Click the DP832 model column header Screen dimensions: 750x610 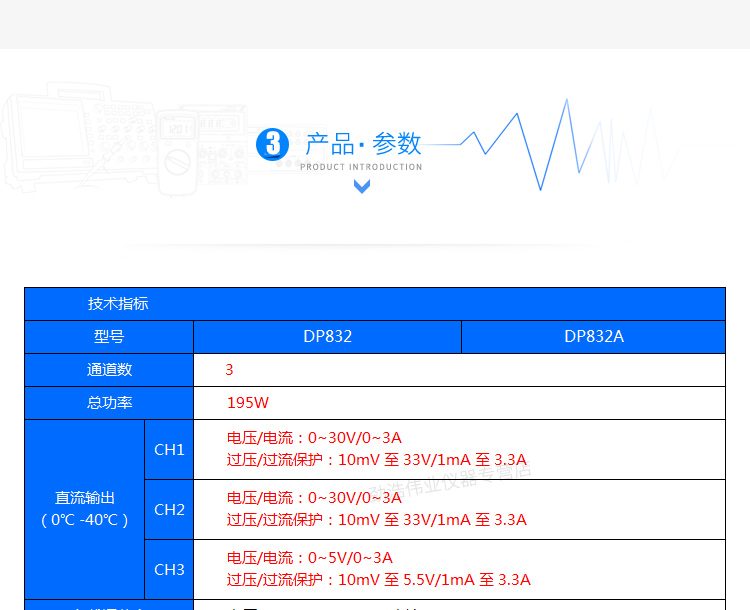pyautogui.click(x=327, y=337)
